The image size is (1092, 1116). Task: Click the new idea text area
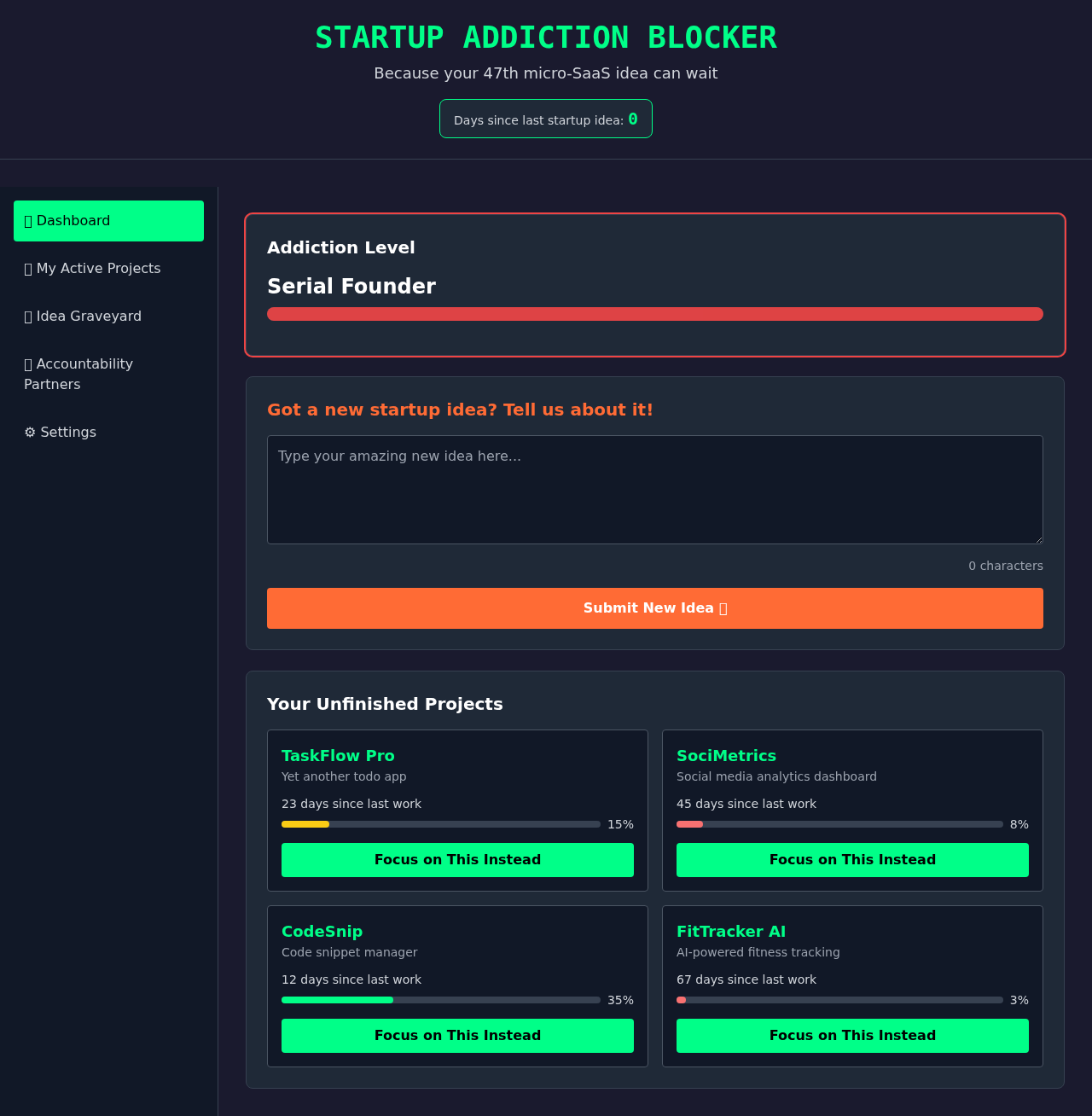pyautogui.click(x=654, y=489)
